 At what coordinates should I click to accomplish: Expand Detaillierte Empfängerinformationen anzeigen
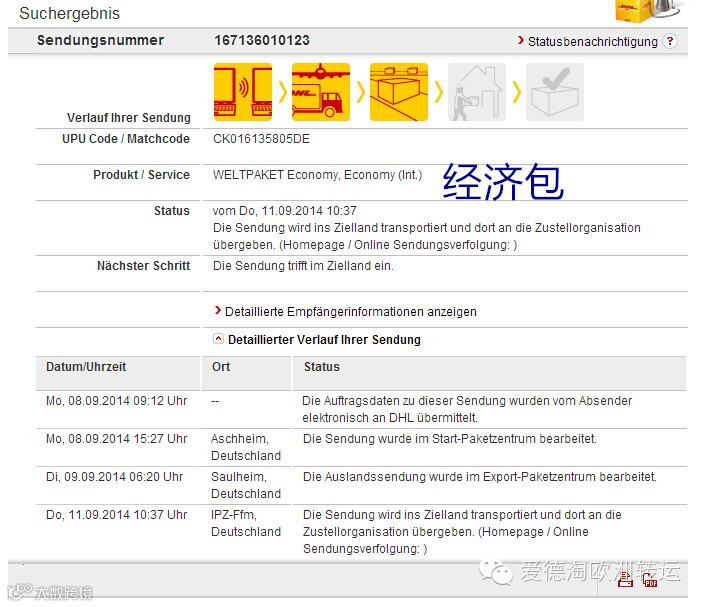pos(351,312)
